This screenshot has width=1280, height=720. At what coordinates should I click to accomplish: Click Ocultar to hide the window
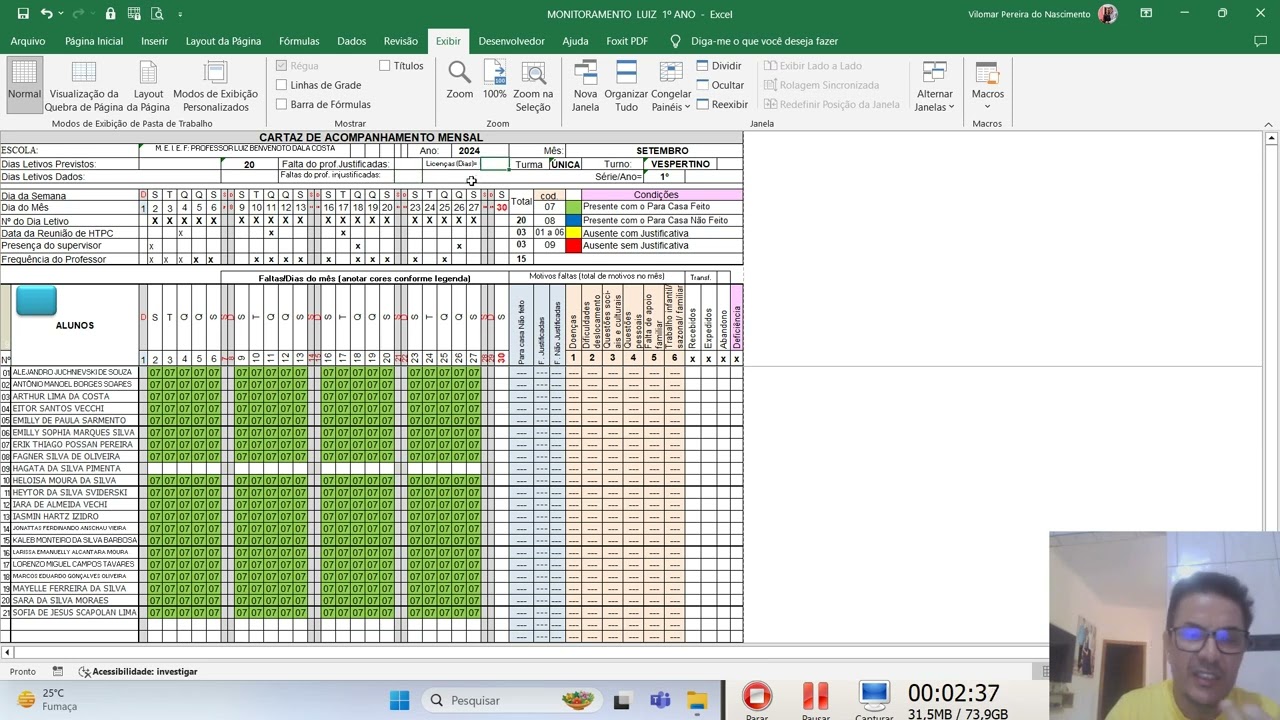click(x=720, y=85)
